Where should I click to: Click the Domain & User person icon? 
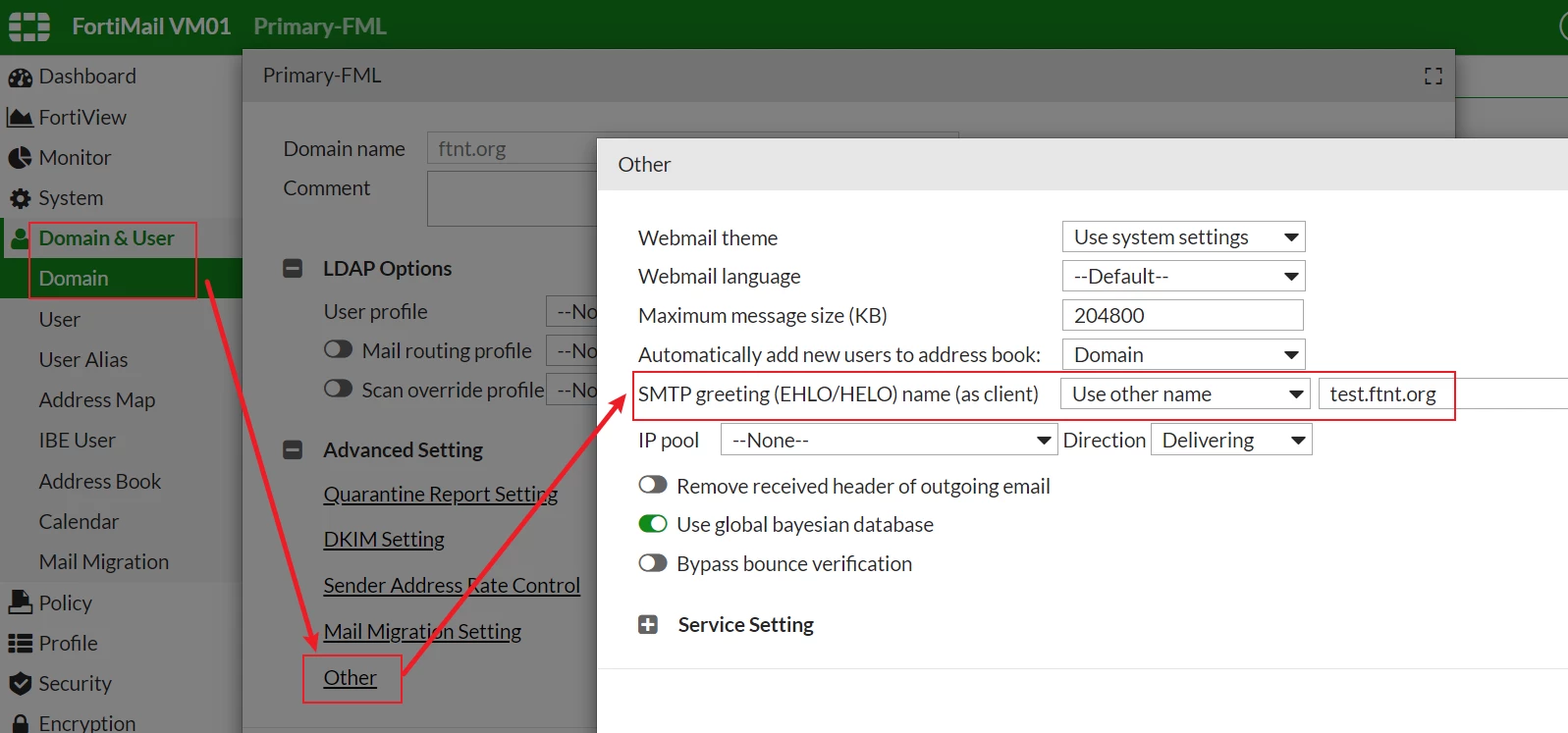click(19, 238)
